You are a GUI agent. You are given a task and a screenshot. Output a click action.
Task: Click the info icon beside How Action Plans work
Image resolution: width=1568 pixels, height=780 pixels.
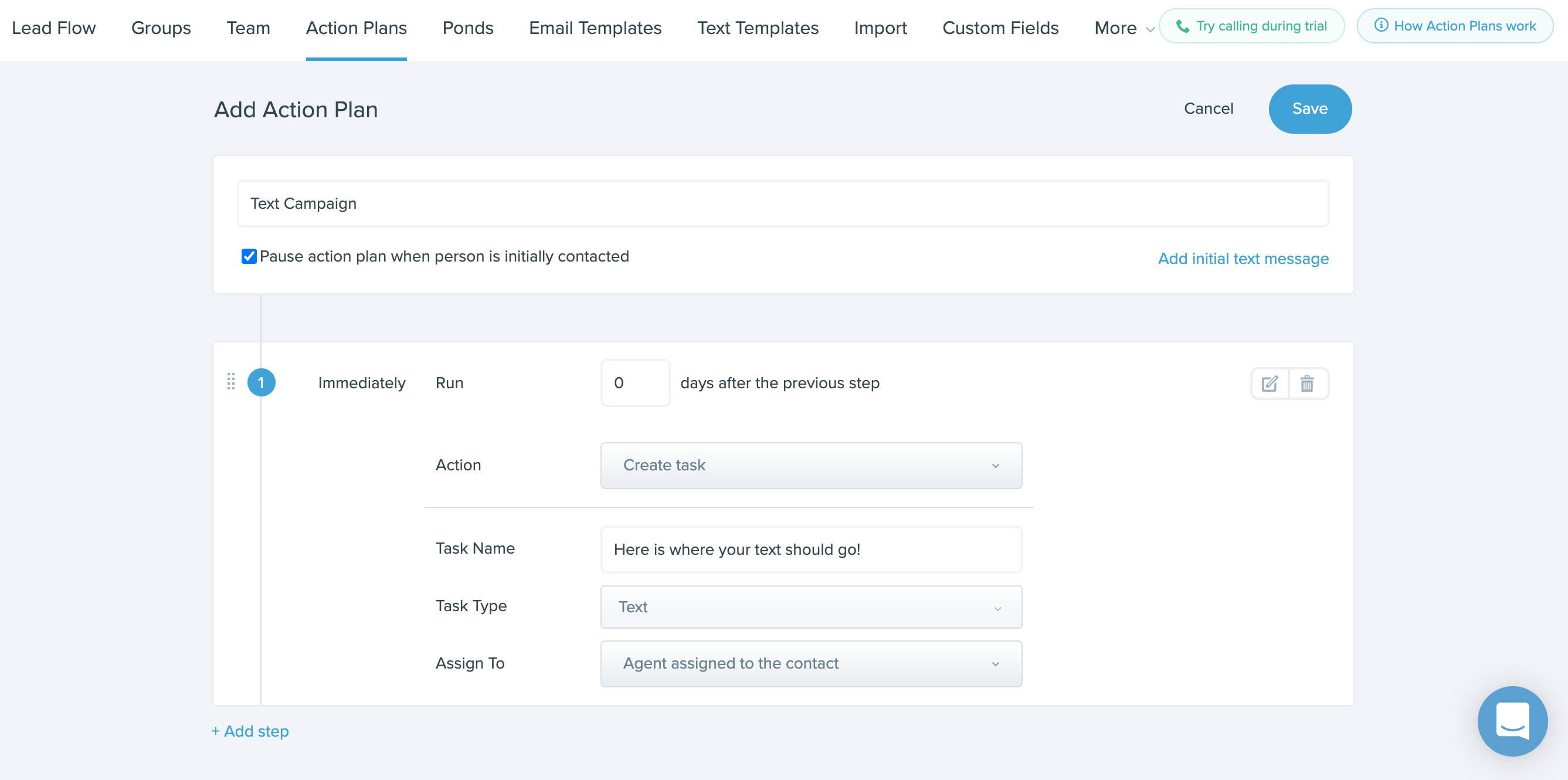(x=1381, y=26)
